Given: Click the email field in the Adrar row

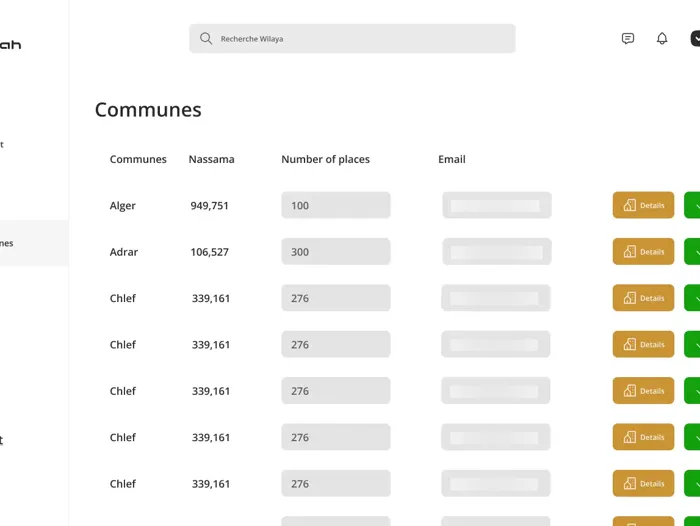Looking at the screenshot, I should click(x=496, y=252).
